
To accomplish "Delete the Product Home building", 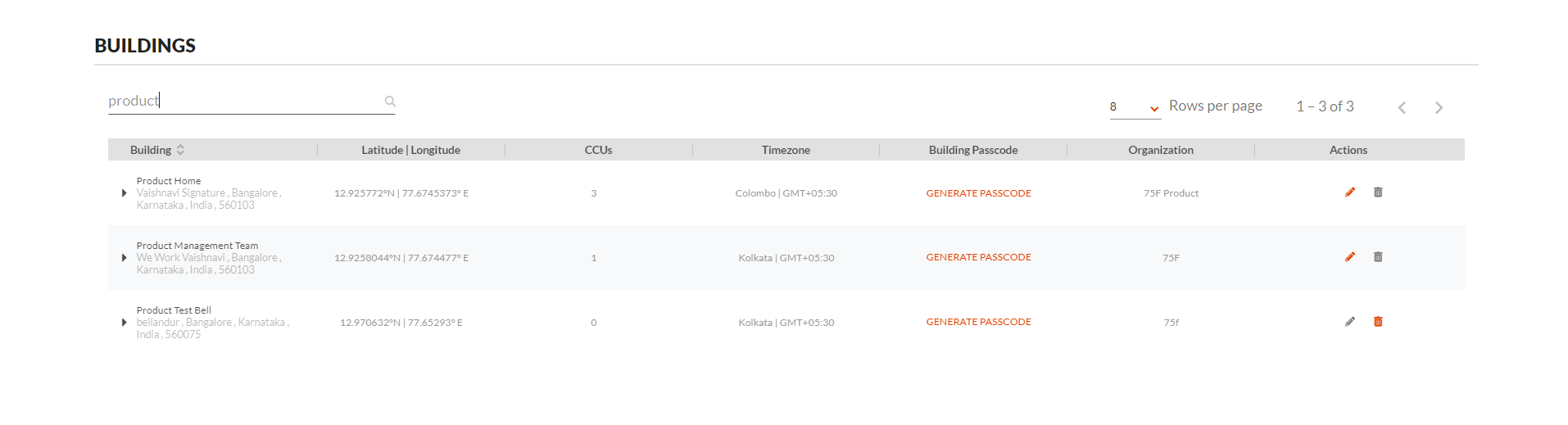I will tap(1378, 192).
